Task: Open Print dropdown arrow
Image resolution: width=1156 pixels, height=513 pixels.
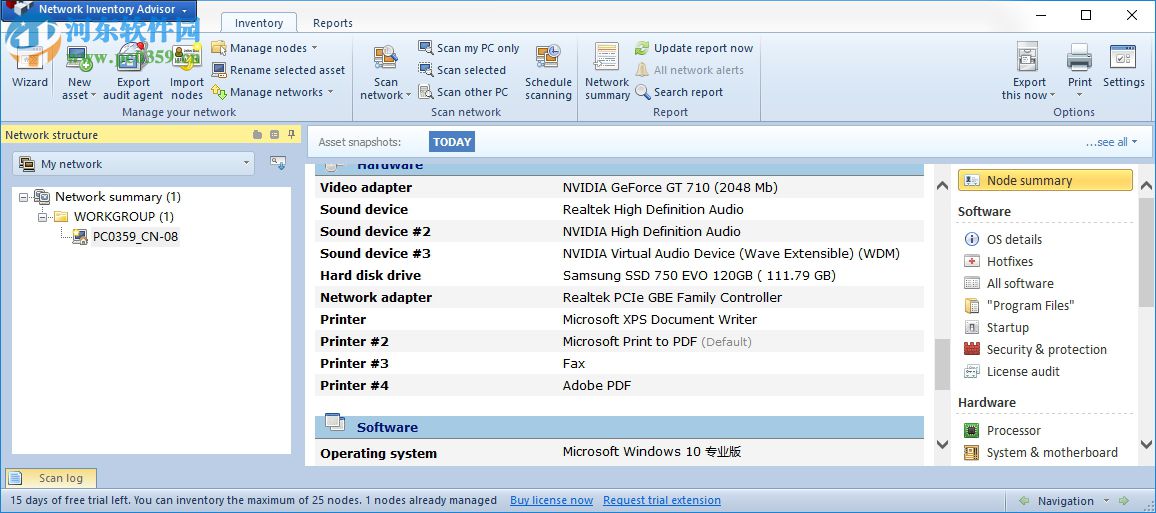Action: coord(1079,95)
